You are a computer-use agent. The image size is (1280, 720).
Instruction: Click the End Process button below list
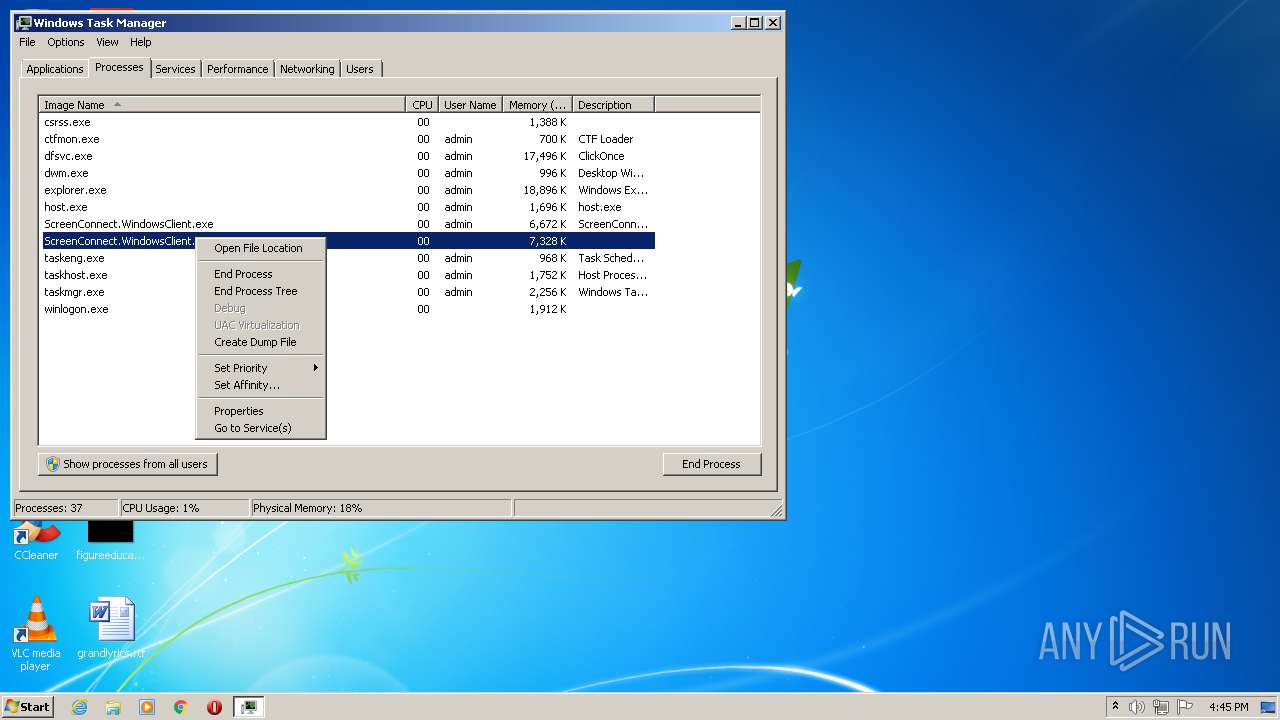pyautogui.click(x=711, y=464)
